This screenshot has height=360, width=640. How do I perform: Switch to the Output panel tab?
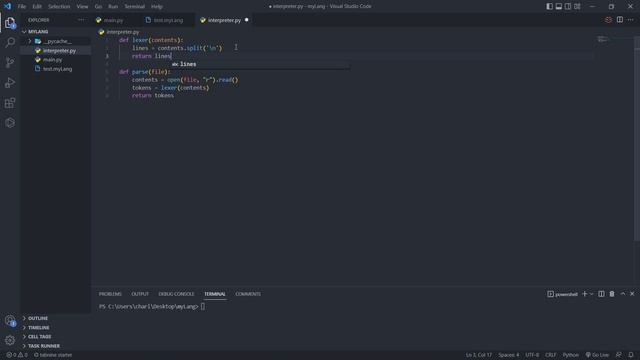140,294
